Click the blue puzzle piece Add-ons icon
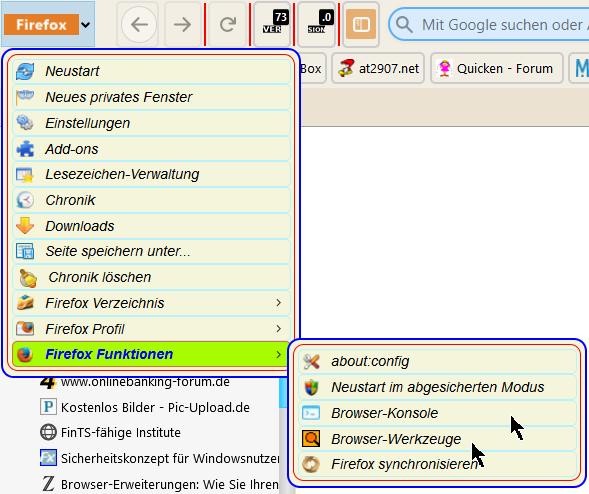The height and width of the screenshot is (494, 589). (x=25, y=149)
